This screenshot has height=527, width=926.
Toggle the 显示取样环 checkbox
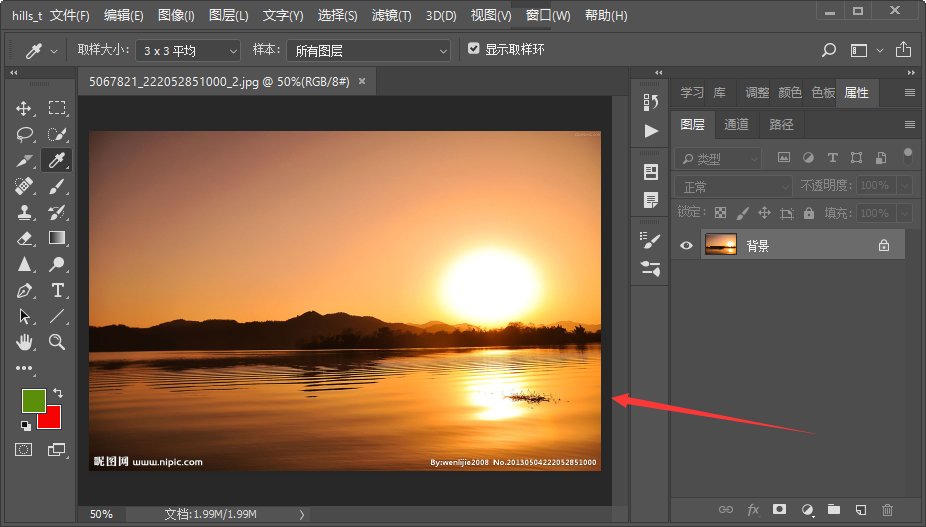coord(474,49)
